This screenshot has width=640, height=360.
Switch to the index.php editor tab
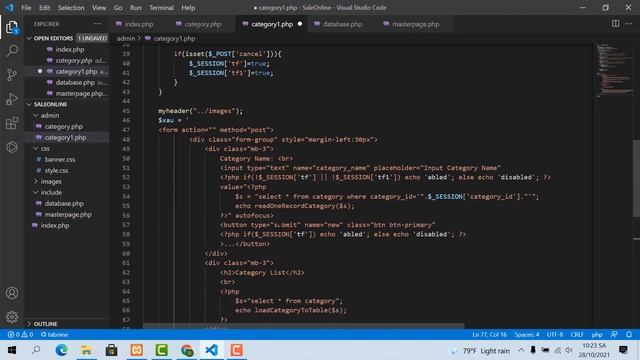[x=135, y=24]
